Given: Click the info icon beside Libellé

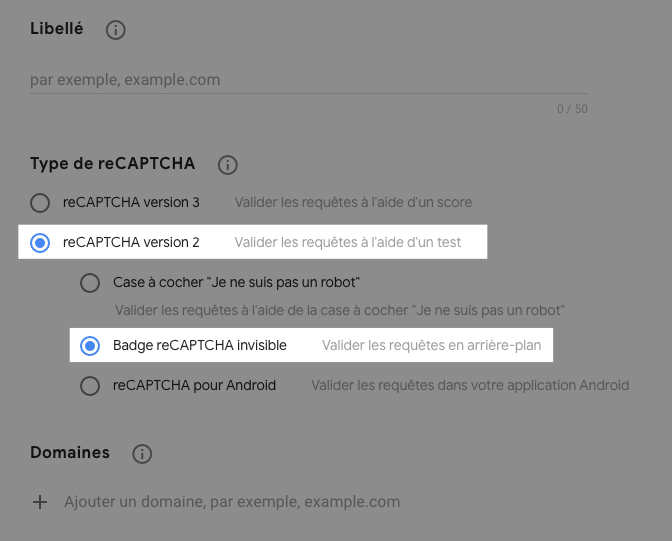Looking at the screenshot, I should [x=115, y=30].
